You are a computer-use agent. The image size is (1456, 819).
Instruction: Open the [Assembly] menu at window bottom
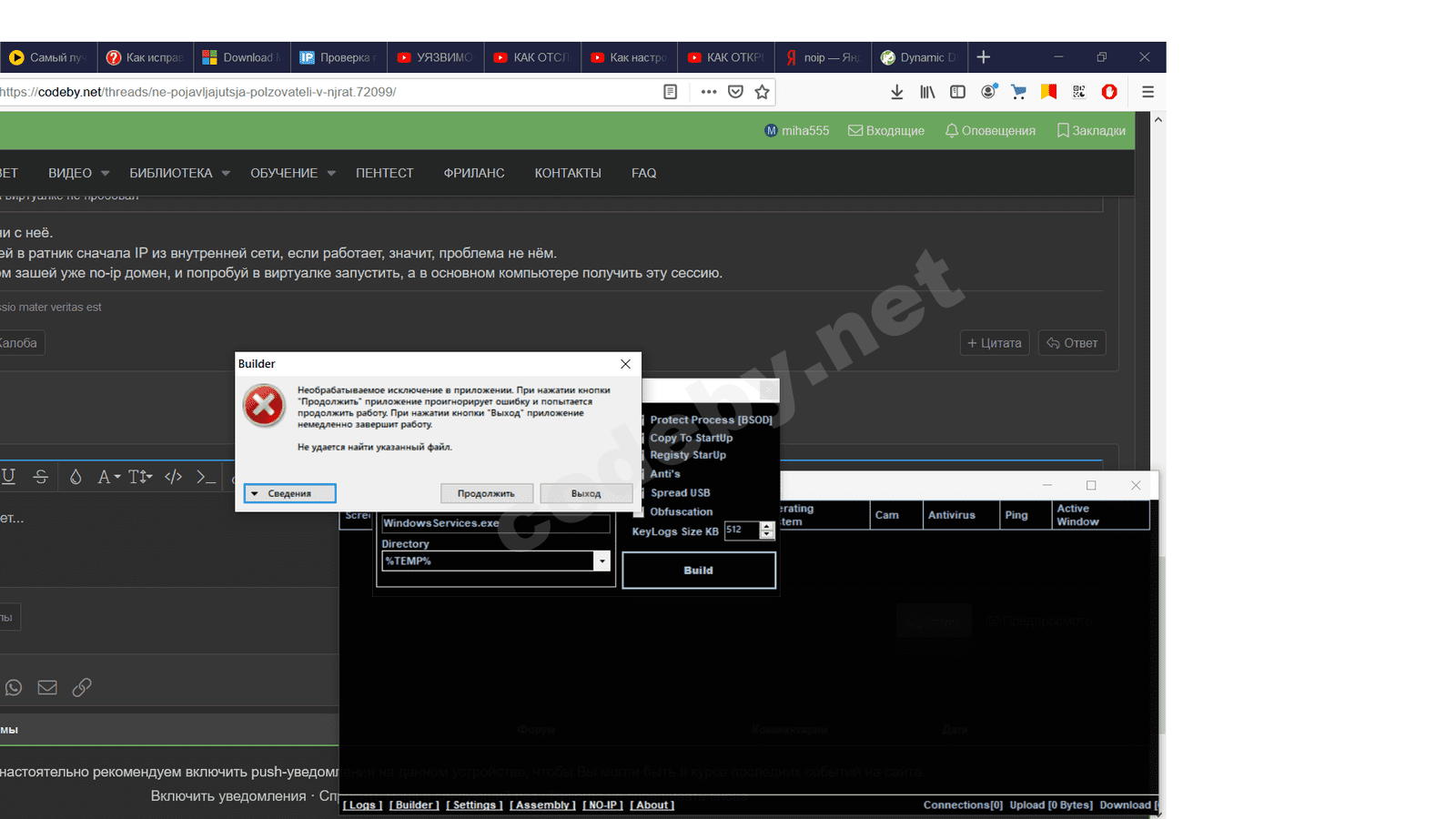(x=542, y=805)
